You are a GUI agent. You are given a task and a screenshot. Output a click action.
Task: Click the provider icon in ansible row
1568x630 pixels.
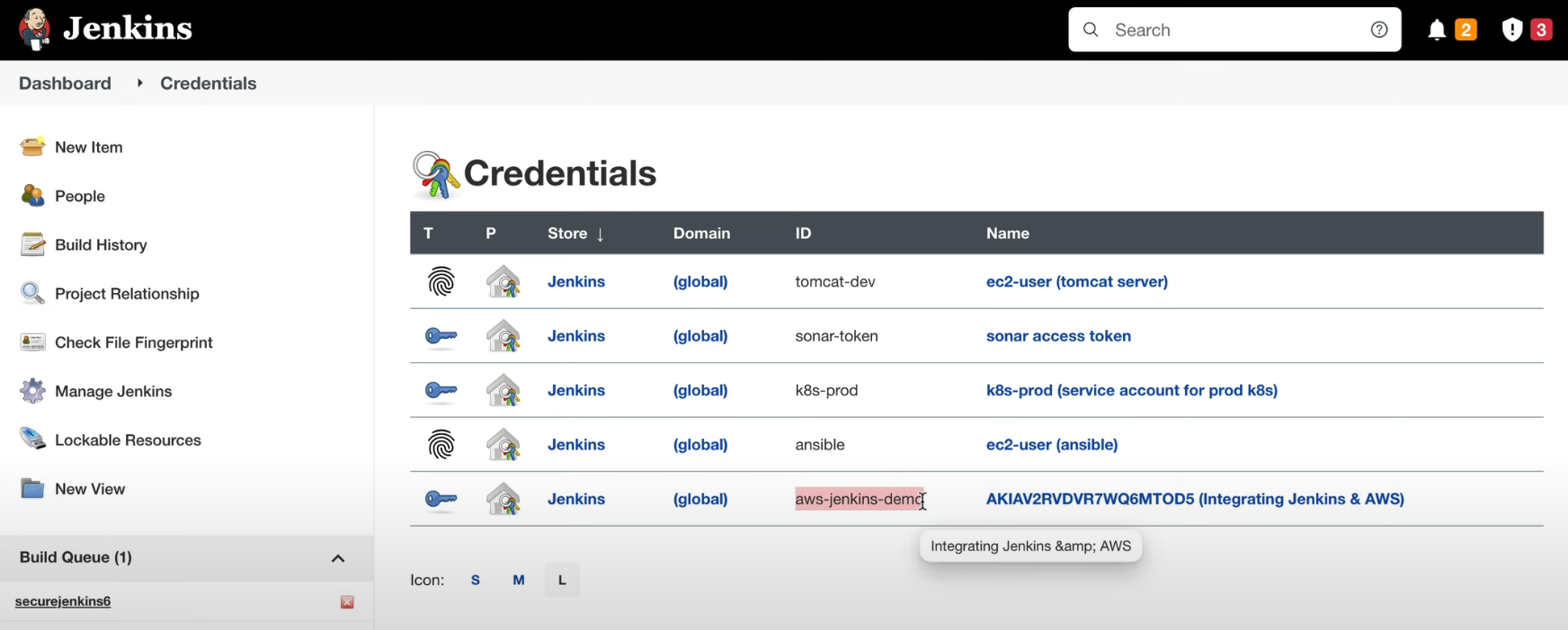click(x=503, y=445)
